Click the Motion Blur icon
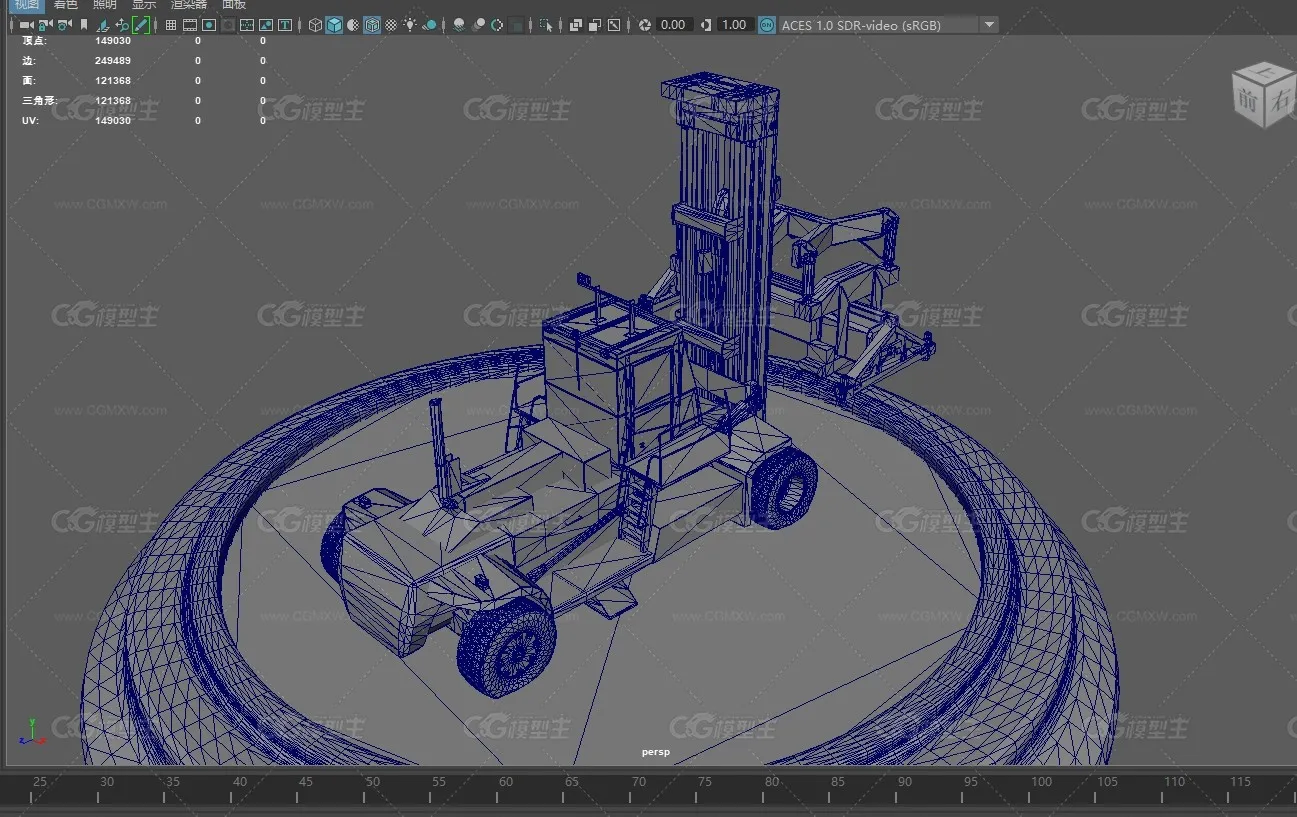Viewport: 1297px width, 817px height. click(x=478, y=25)
